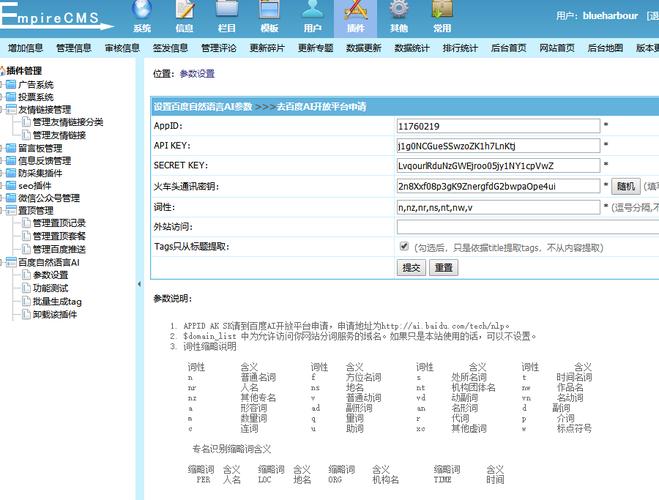Click the folder icon beside 微信公众号管理

pos(11,198)
